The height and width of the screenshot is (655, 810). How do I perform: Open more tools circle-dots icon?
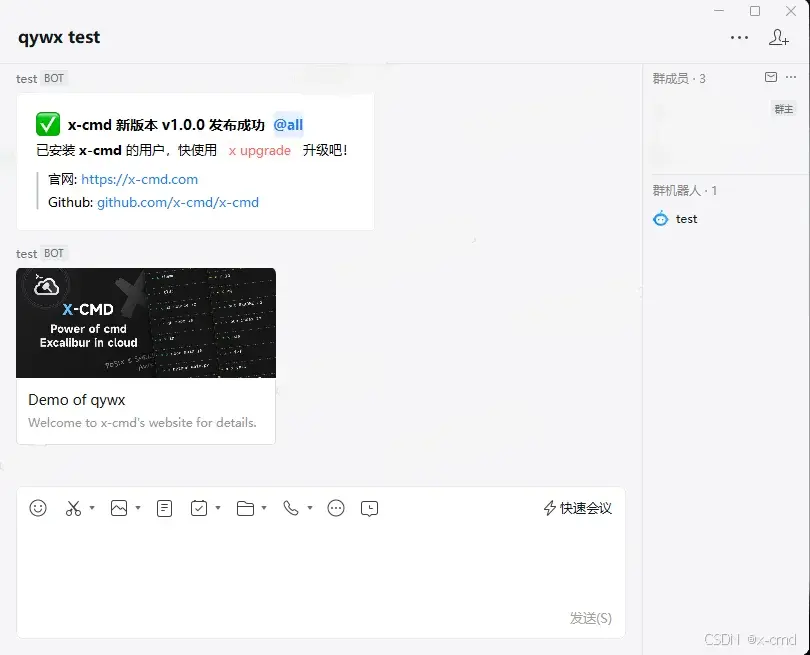coord(336,508)
